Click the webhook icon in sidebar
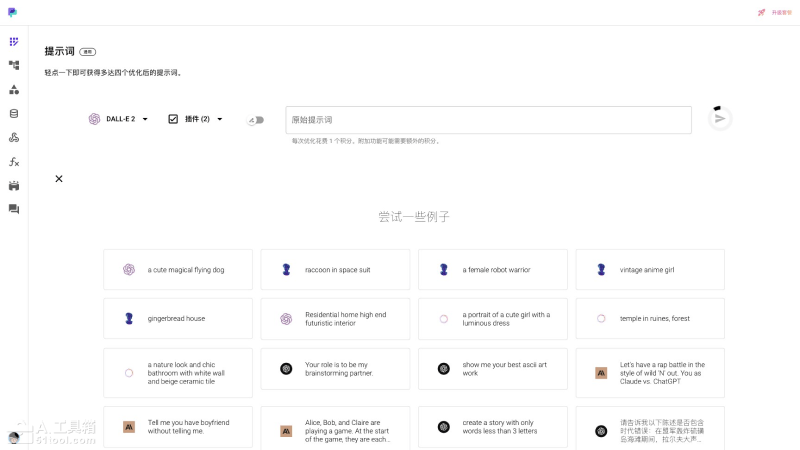800x450 pixels. coord(14,137)
